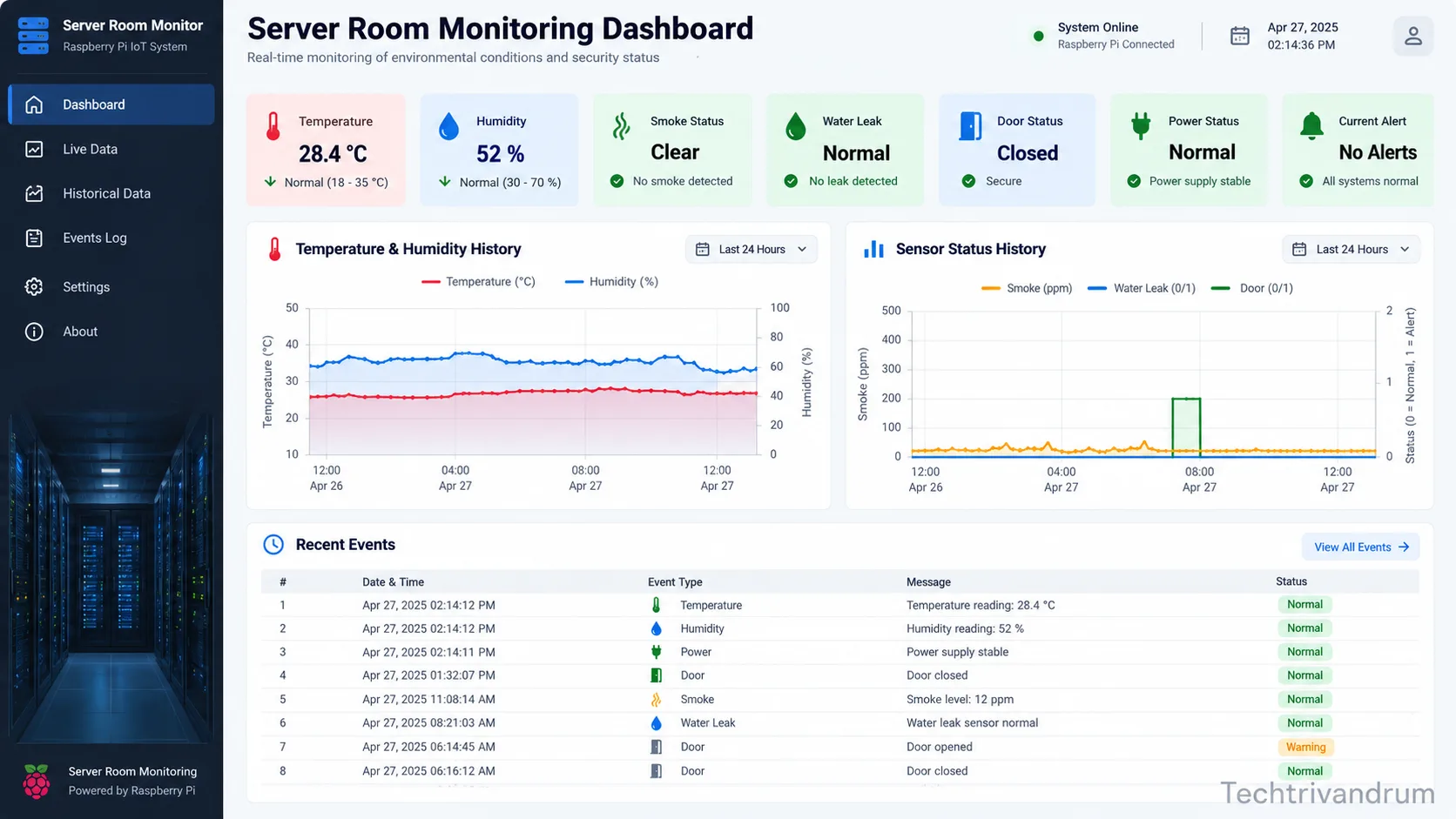Toggle Temperature (°C) legend series
This screenshot has height=819, width=1456.
pyautogui.click(x=478, y=281)
